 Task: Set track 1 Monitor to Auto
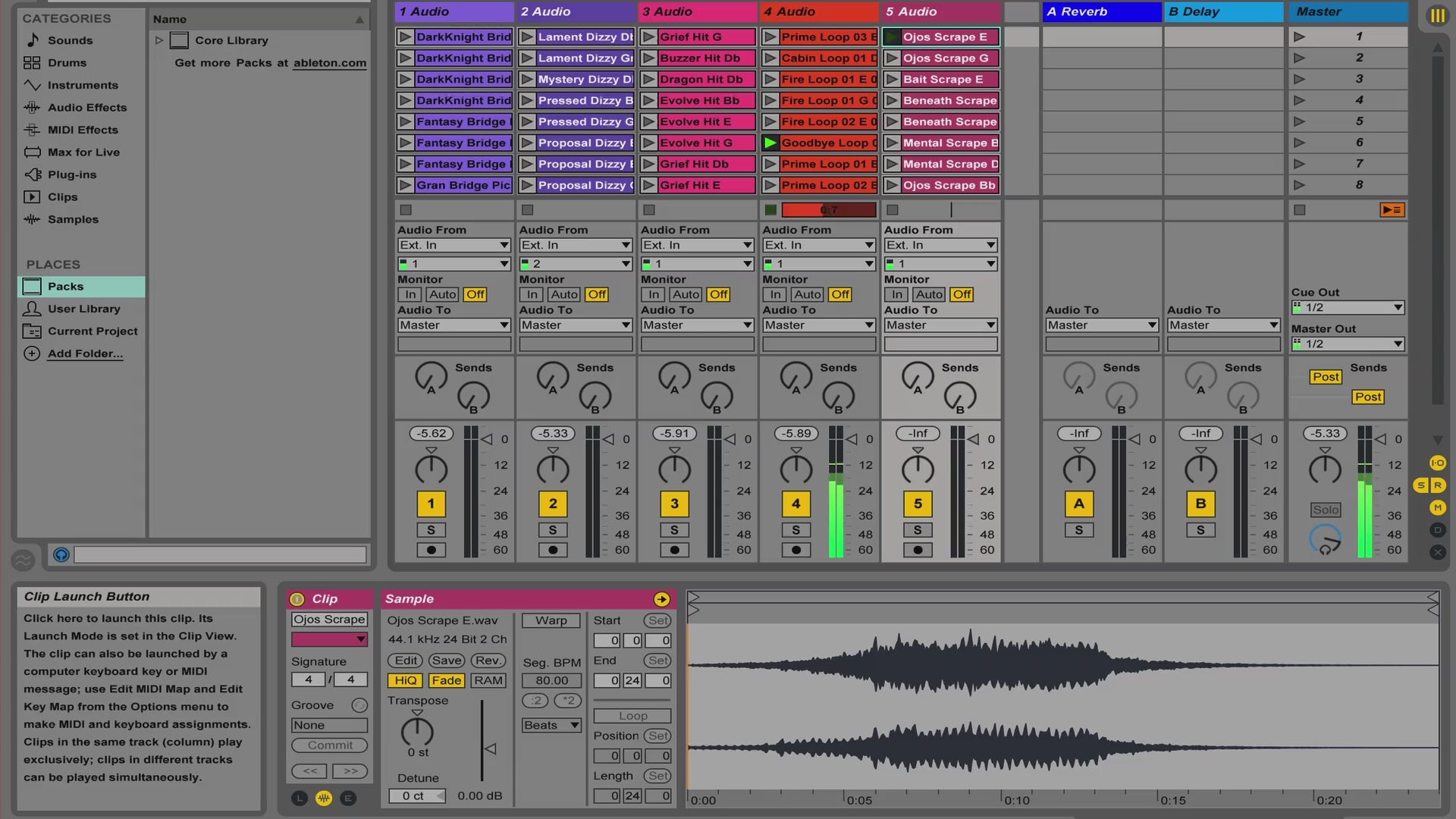pos(442,294)
